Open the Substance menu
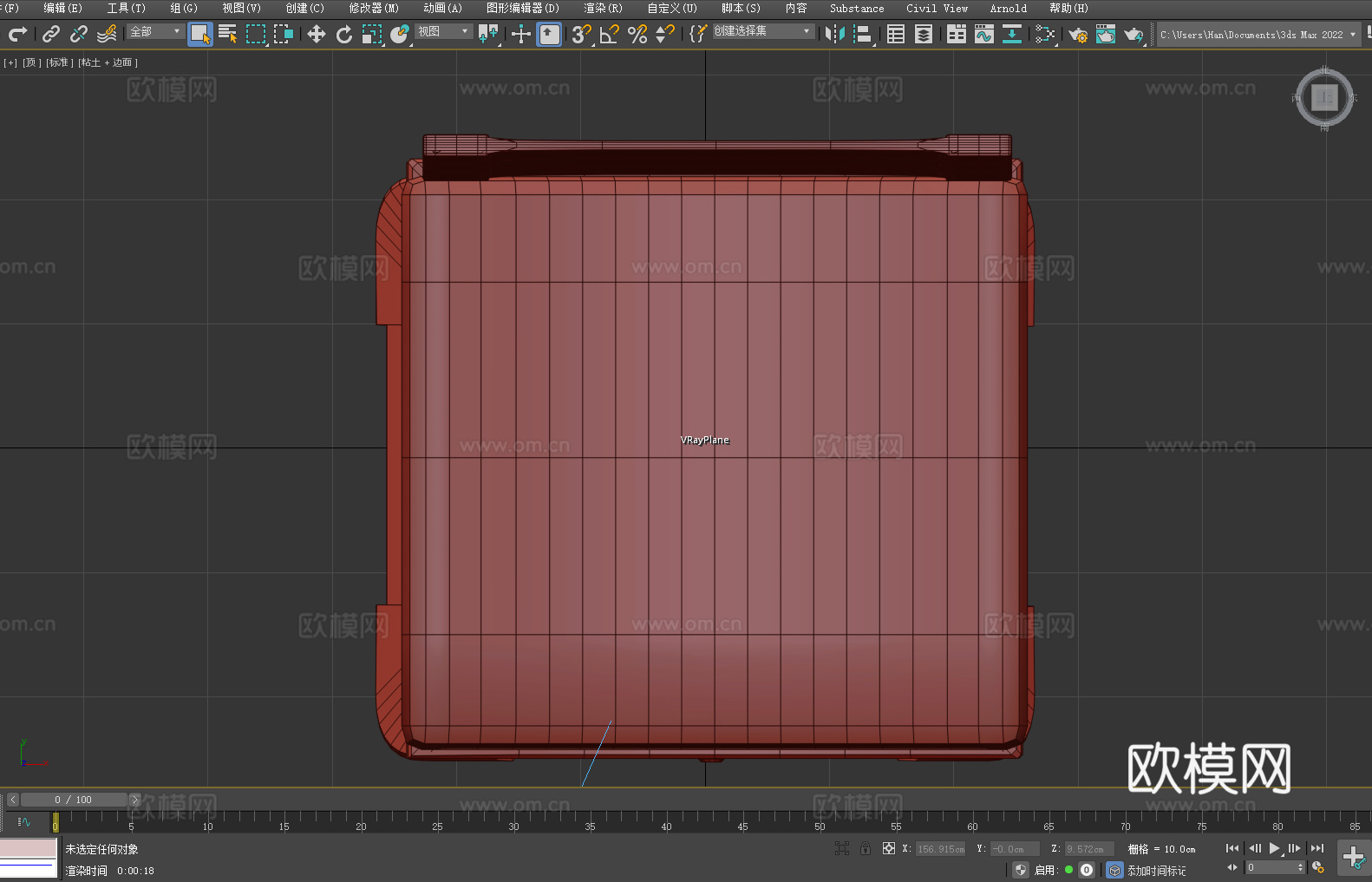This screenshot has width=1372, height=882. pos(857,8)
